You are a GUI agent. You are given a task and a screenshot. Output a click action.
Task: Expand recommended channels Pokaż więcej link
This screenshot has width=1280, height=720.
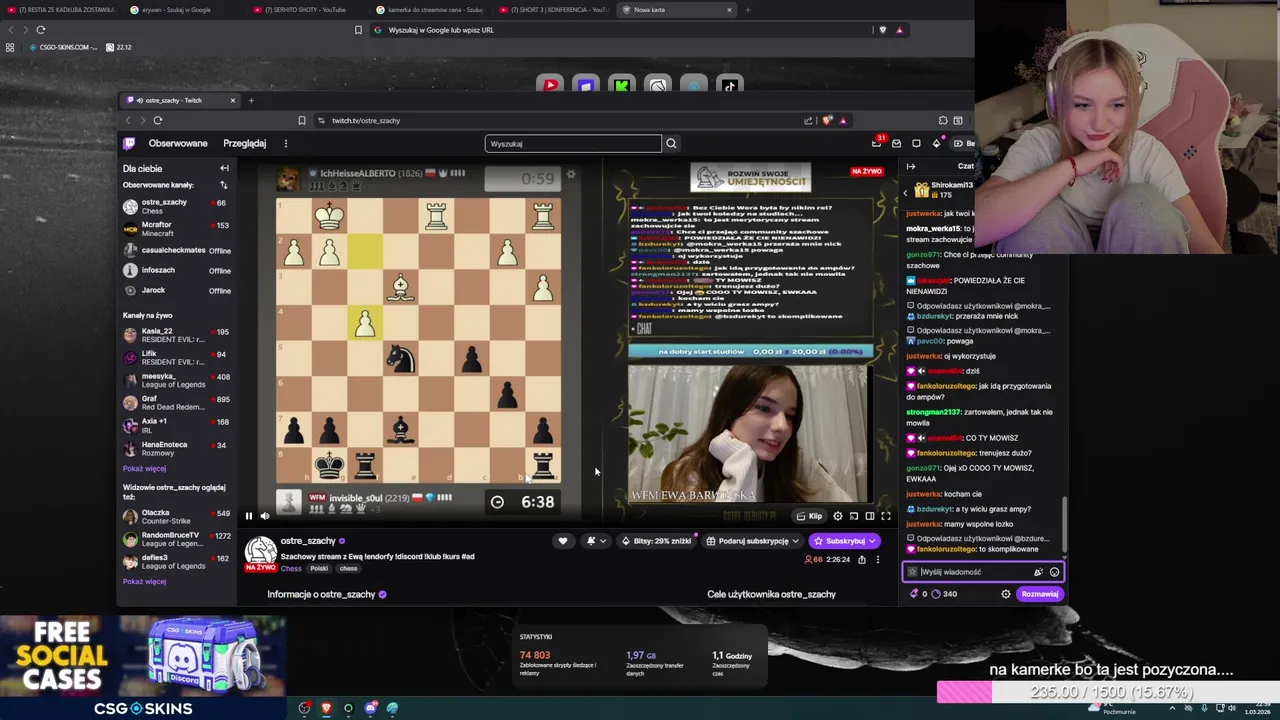(x=144, y=581)
